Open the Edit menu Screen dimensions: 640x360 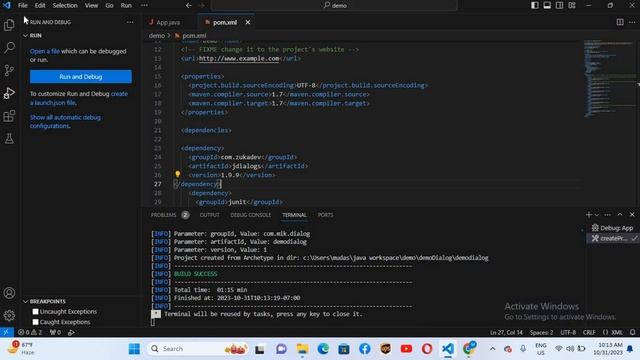click(40, 5)
